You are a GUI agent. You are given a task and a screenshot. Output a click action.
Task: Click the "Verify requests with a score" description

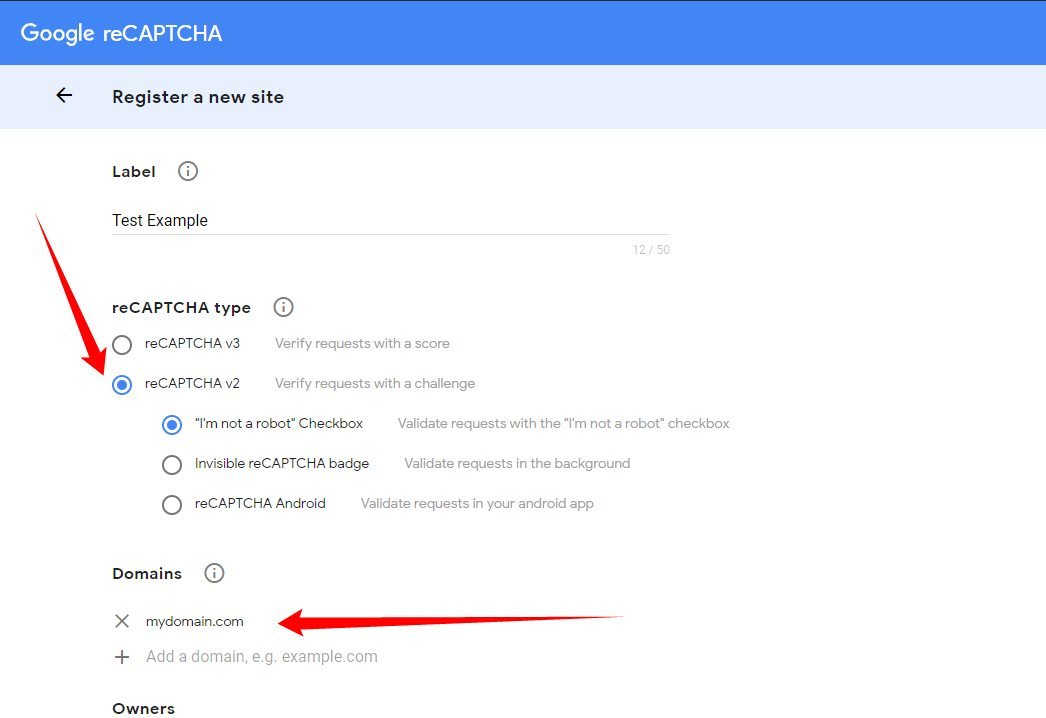(362, 343)
